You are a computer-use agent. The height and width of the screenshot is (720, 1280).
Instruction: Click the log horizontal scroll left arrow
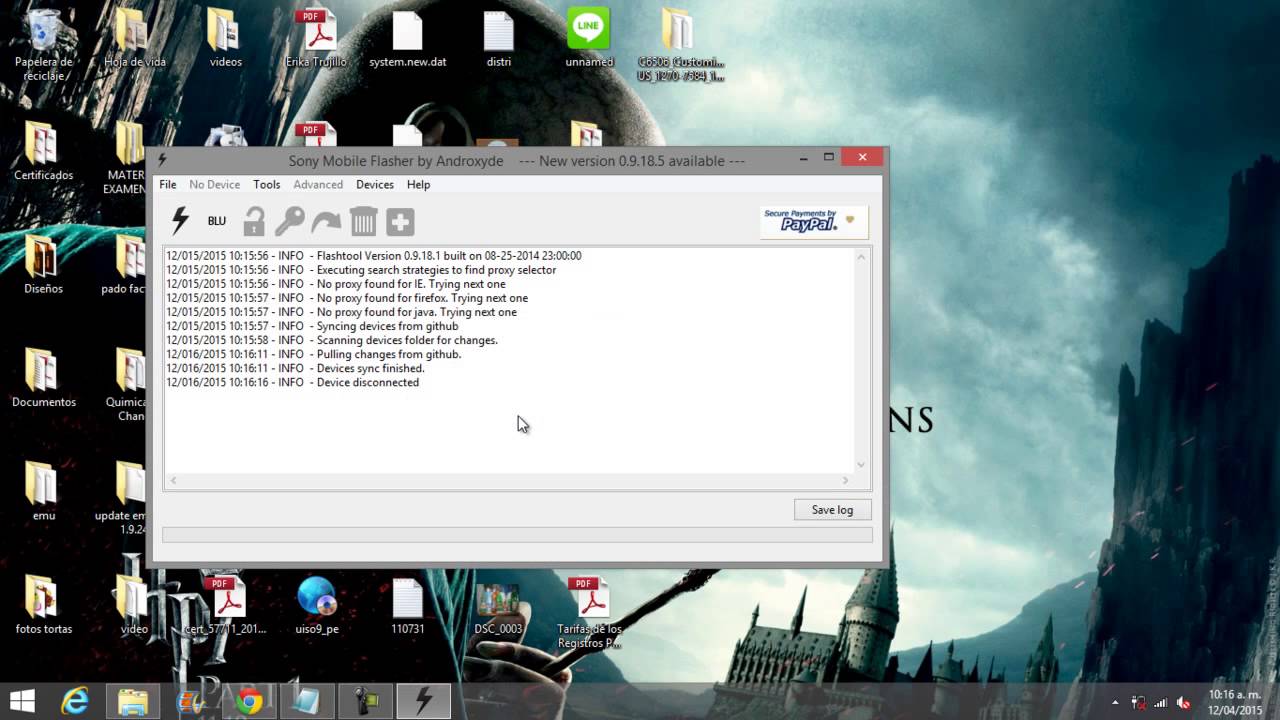173,481
